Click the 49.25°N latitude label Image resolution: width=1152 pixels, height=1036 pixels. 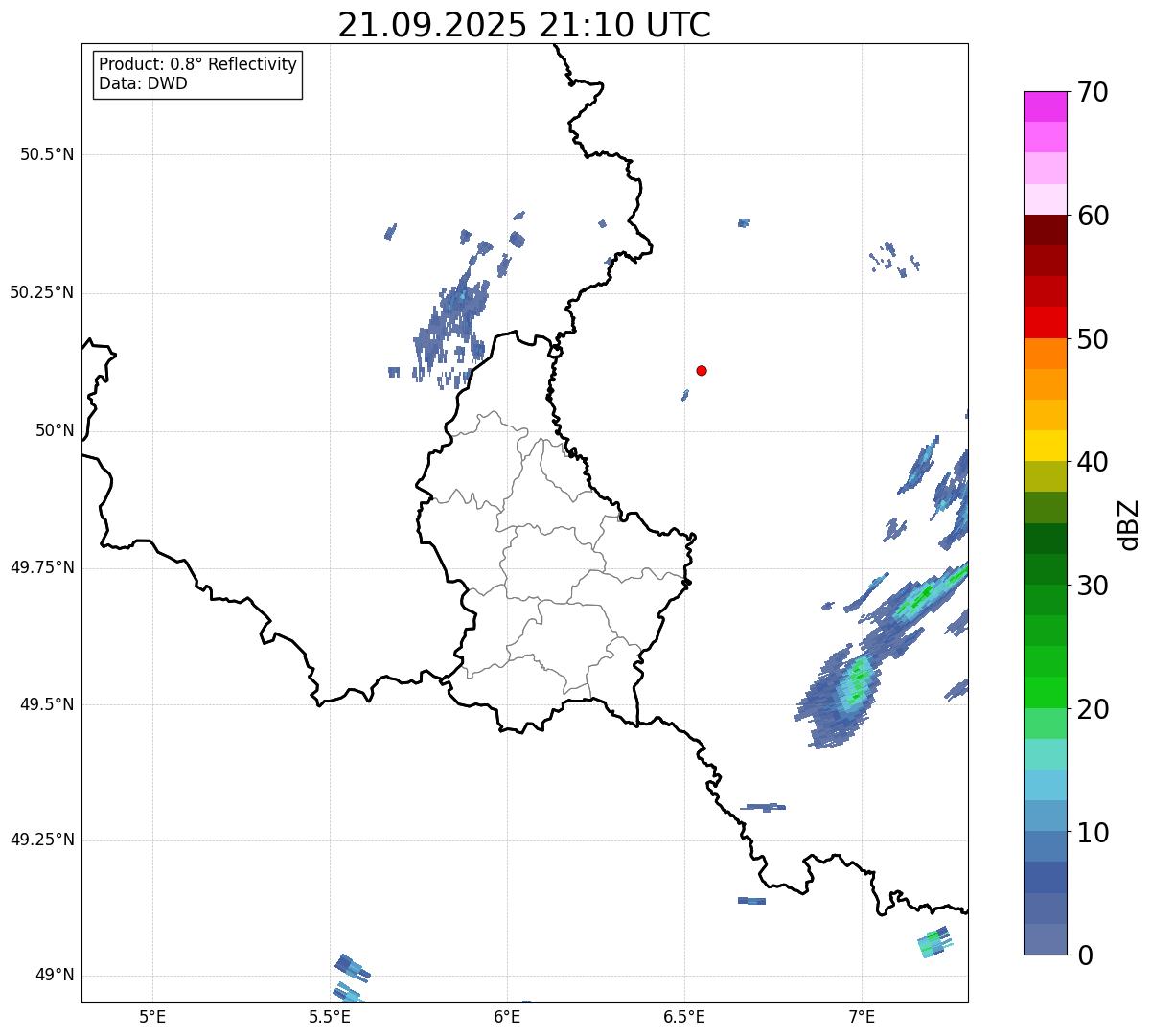42,840
